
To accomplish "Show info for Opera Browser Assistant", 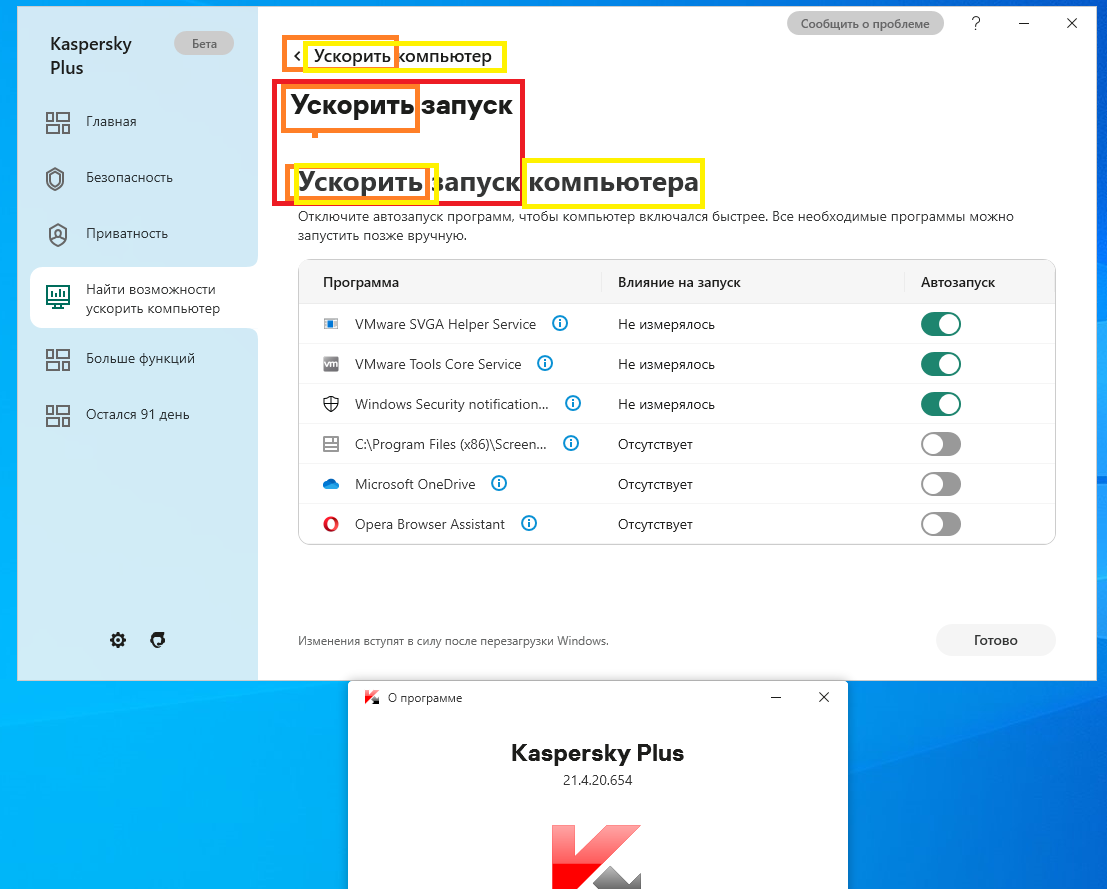I will [x=529, y=523].
